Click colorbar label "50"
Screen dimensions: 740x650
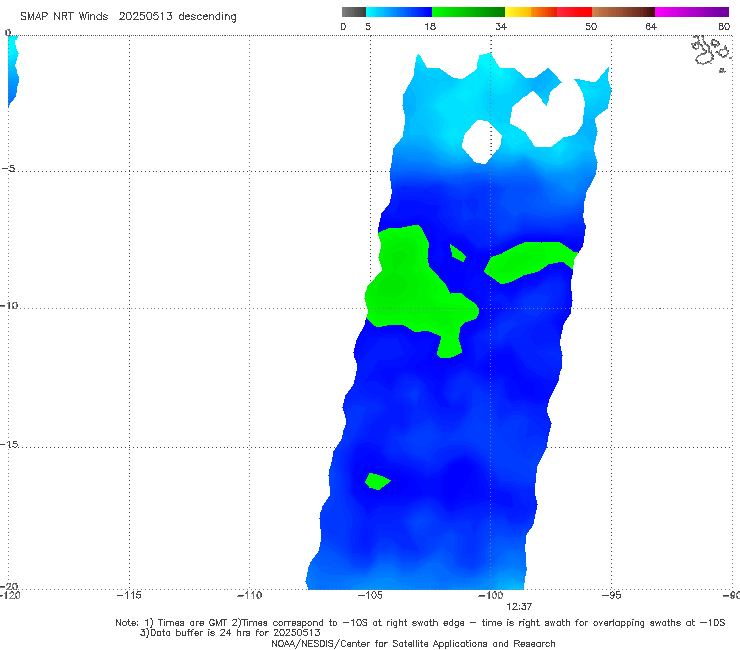coord(591,26)
